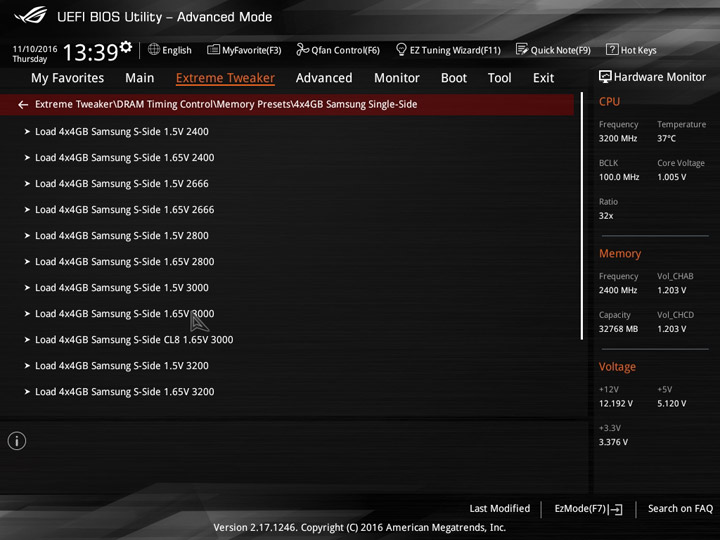This screenshot has height=540, width=720.
Task: Click the Hot Keys question mark icon
Action: tap(612, 49)
